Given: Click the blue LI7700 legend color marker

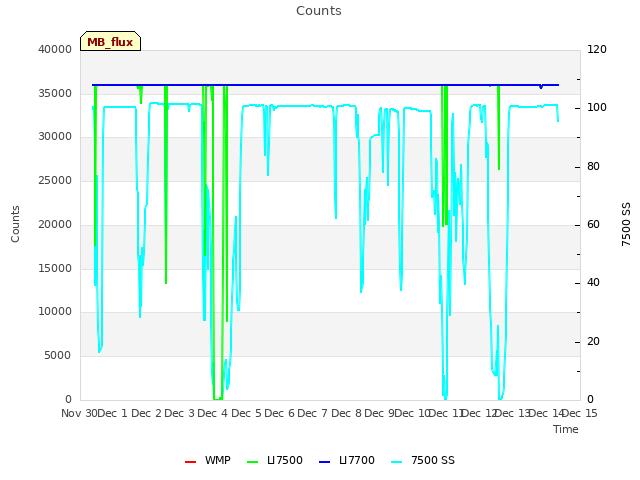Looking at the screenshot, I should pos(324,462).
